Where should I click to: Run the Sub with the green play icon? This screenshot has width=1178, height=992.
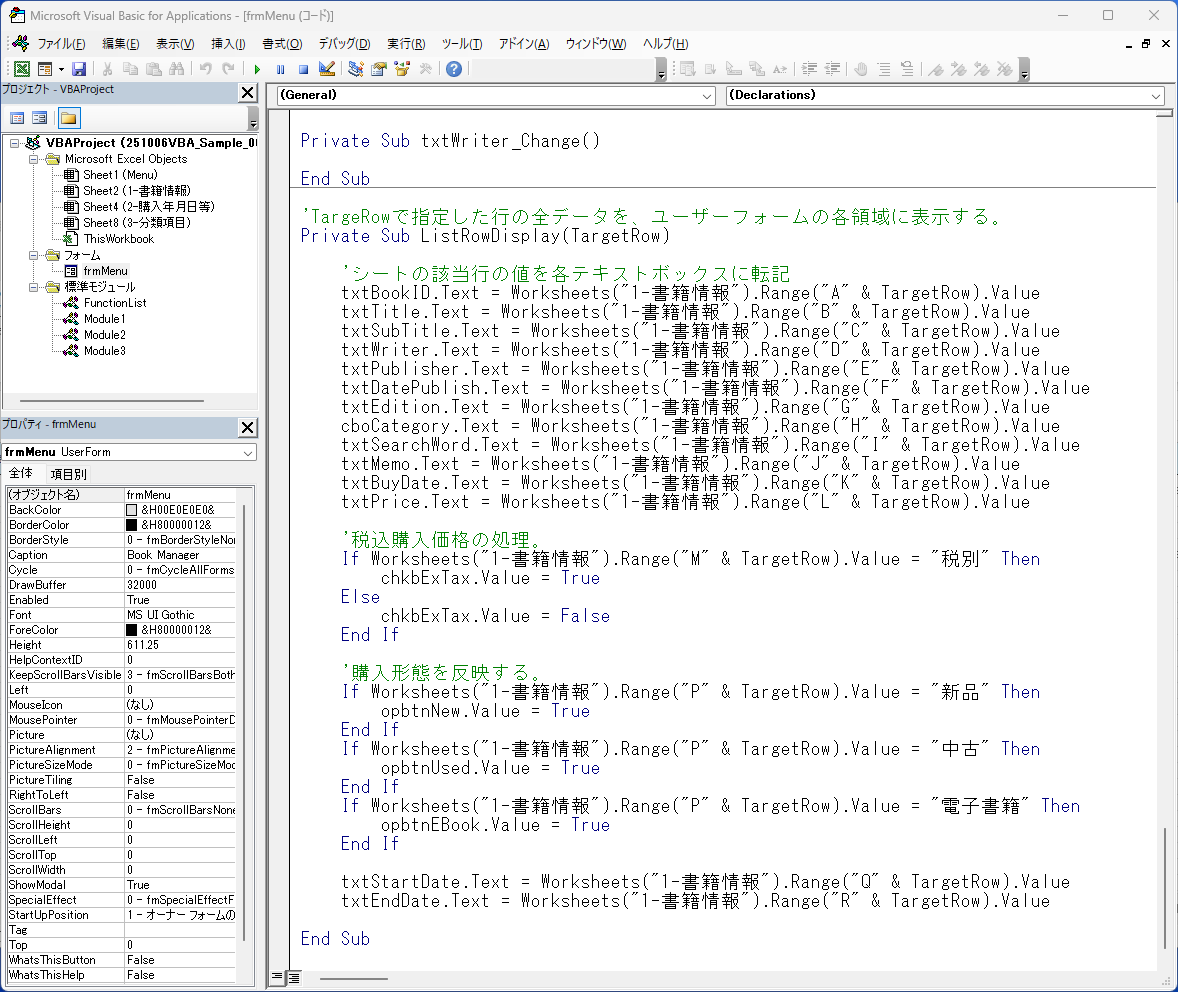(x=257, y=69)
